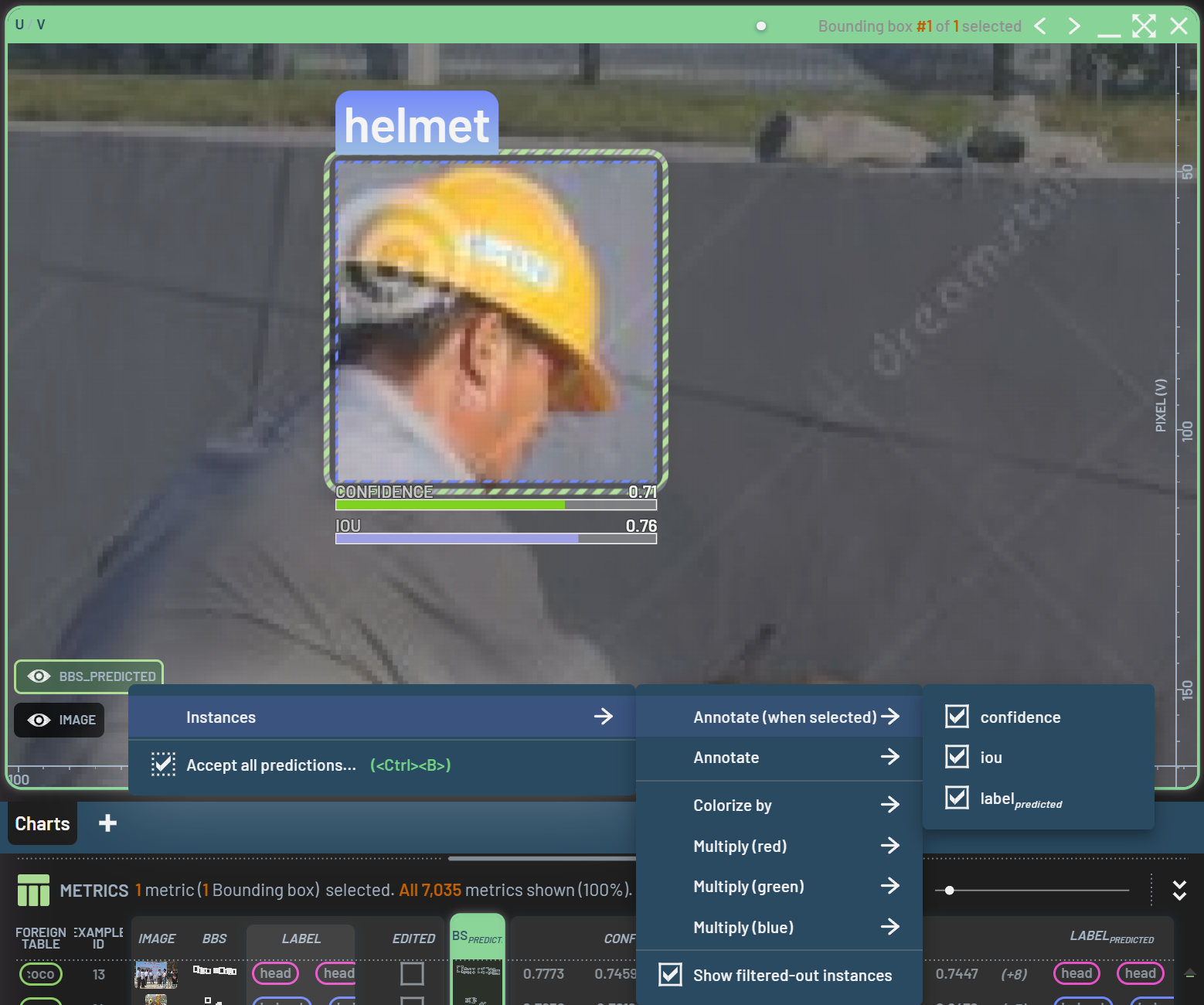
Task: Toggle BBS_PREDICTED layer visibility
Action: (39, 676)
